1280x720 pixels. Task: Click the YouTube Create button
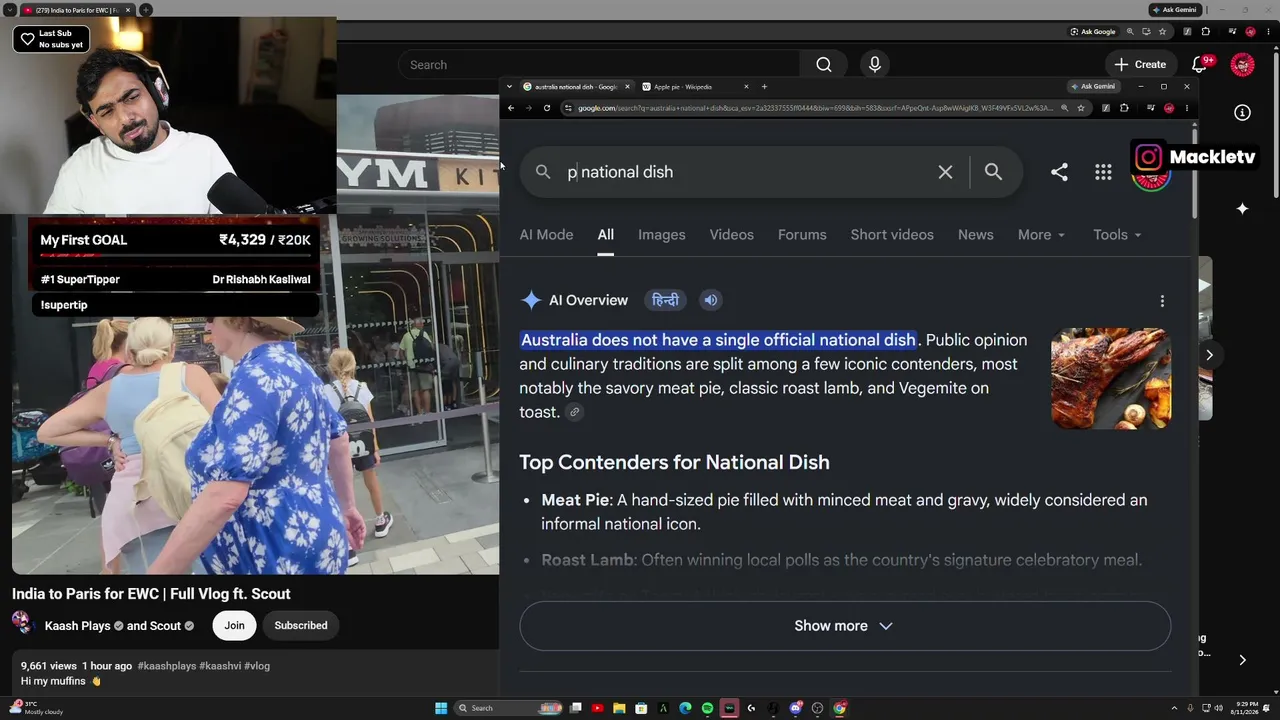click(x=1140, y=65)
